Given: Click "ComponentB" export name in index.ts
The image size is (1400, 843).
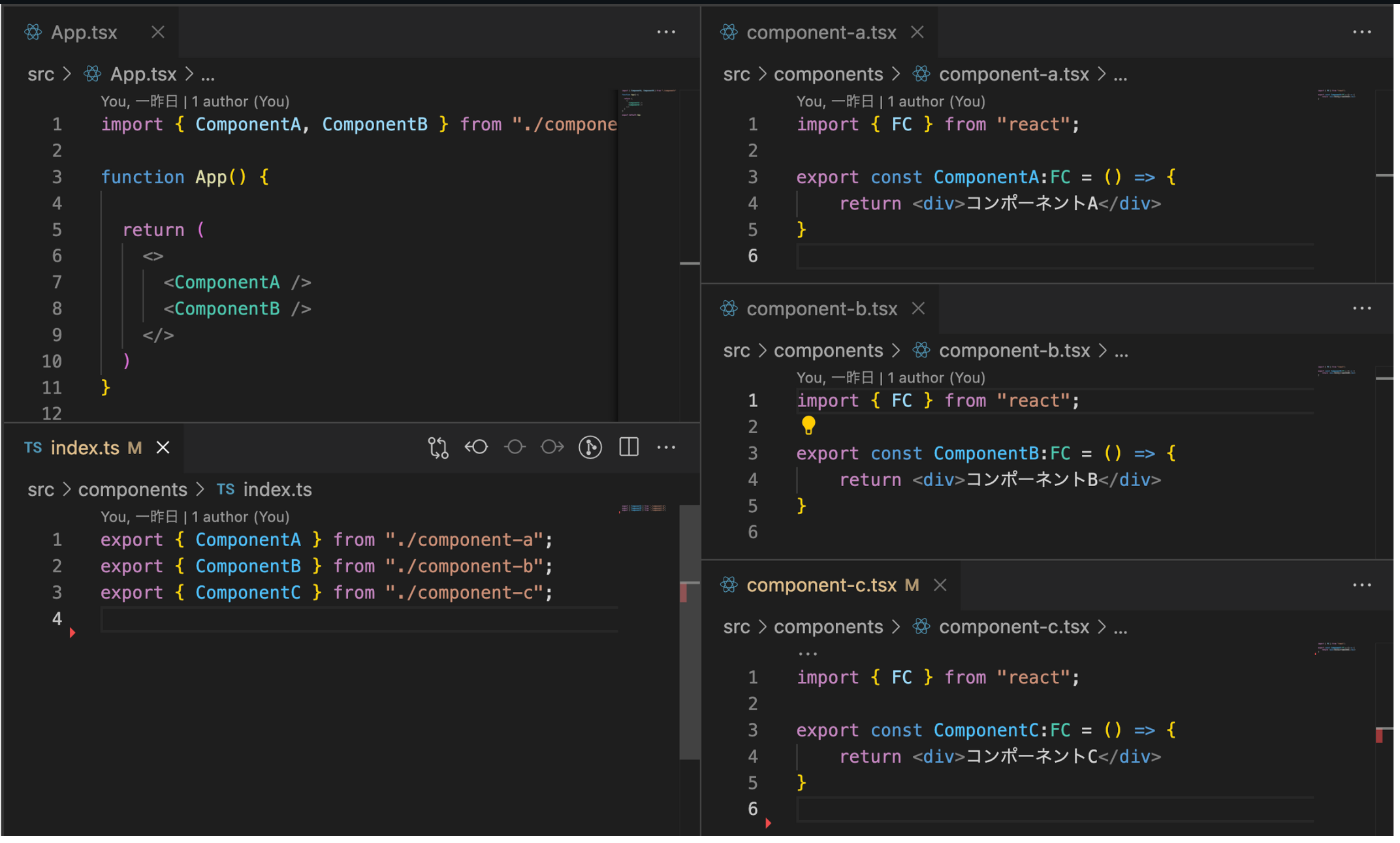Looking at the screenshot, I should pyautogui.click(x=248, y=566).
